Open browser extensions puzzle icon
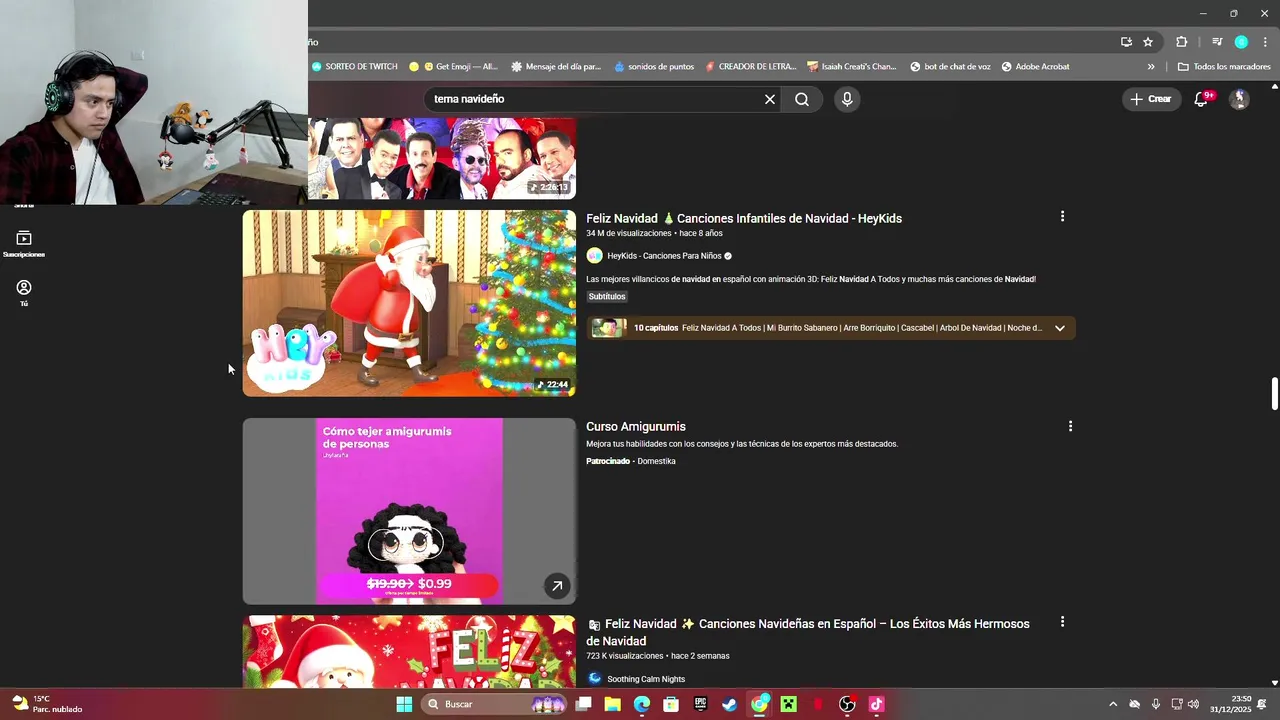The width and height of the screenshot is (1280, 720). pos(1182,42)
